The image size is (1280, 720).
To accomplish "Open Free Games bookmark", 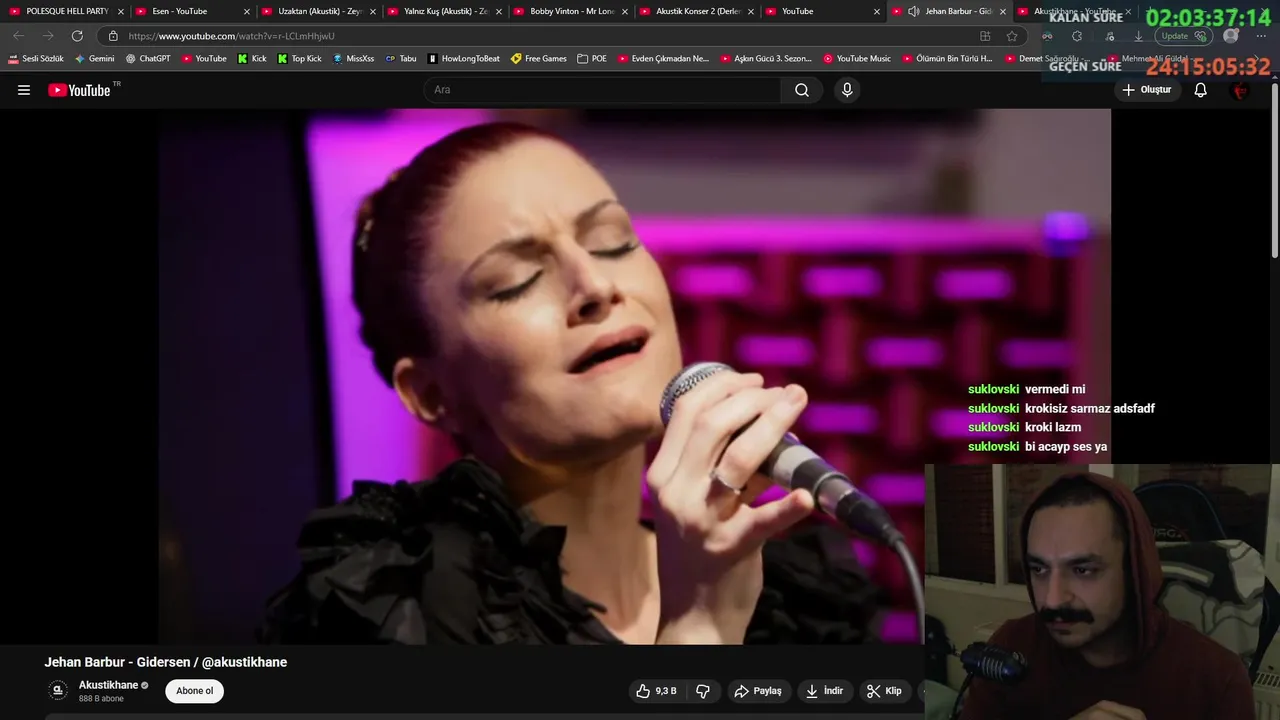I will click(539, 59).
